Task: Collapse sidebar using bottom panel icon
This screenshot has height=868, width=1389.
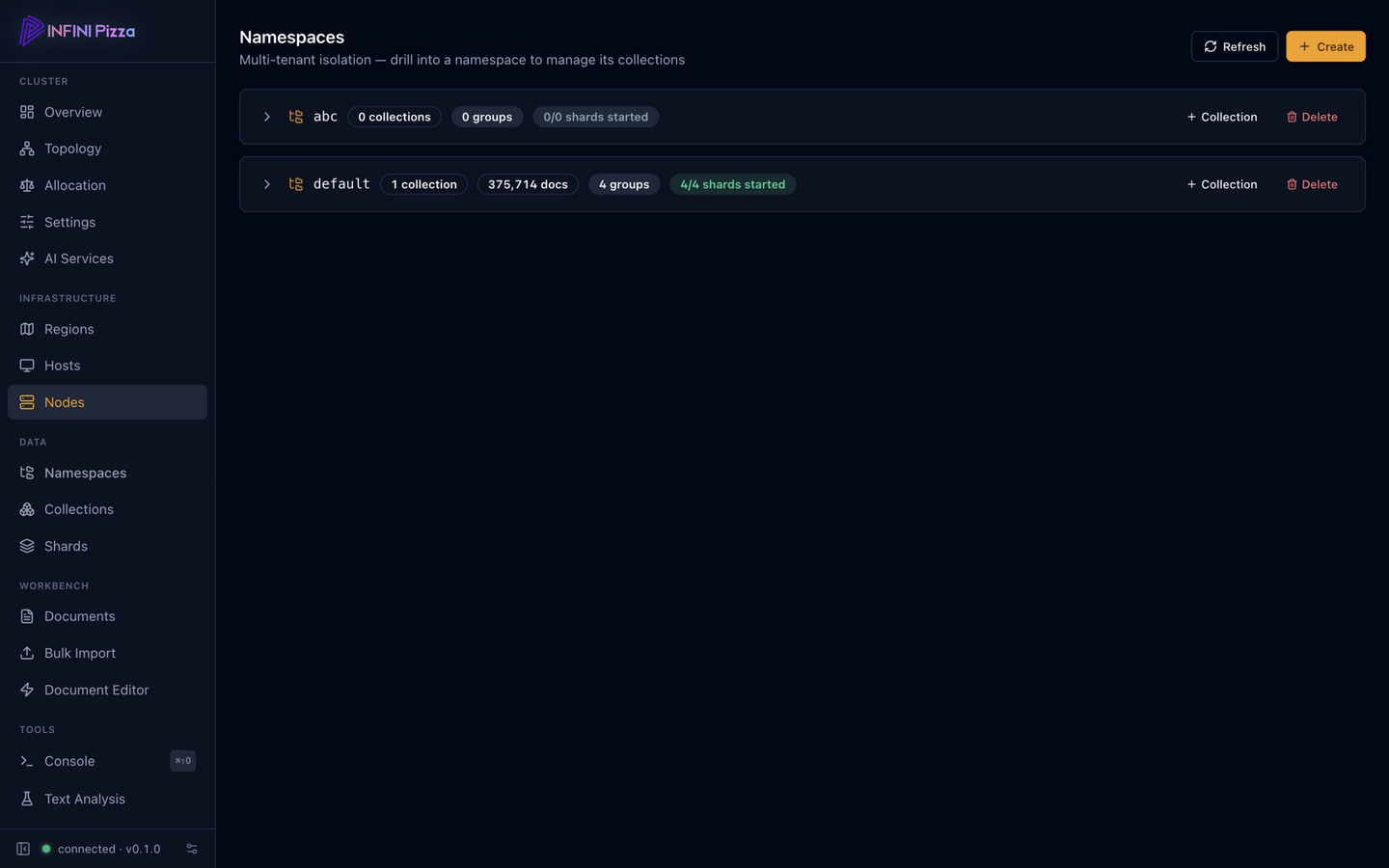Action: pos(23,849)
